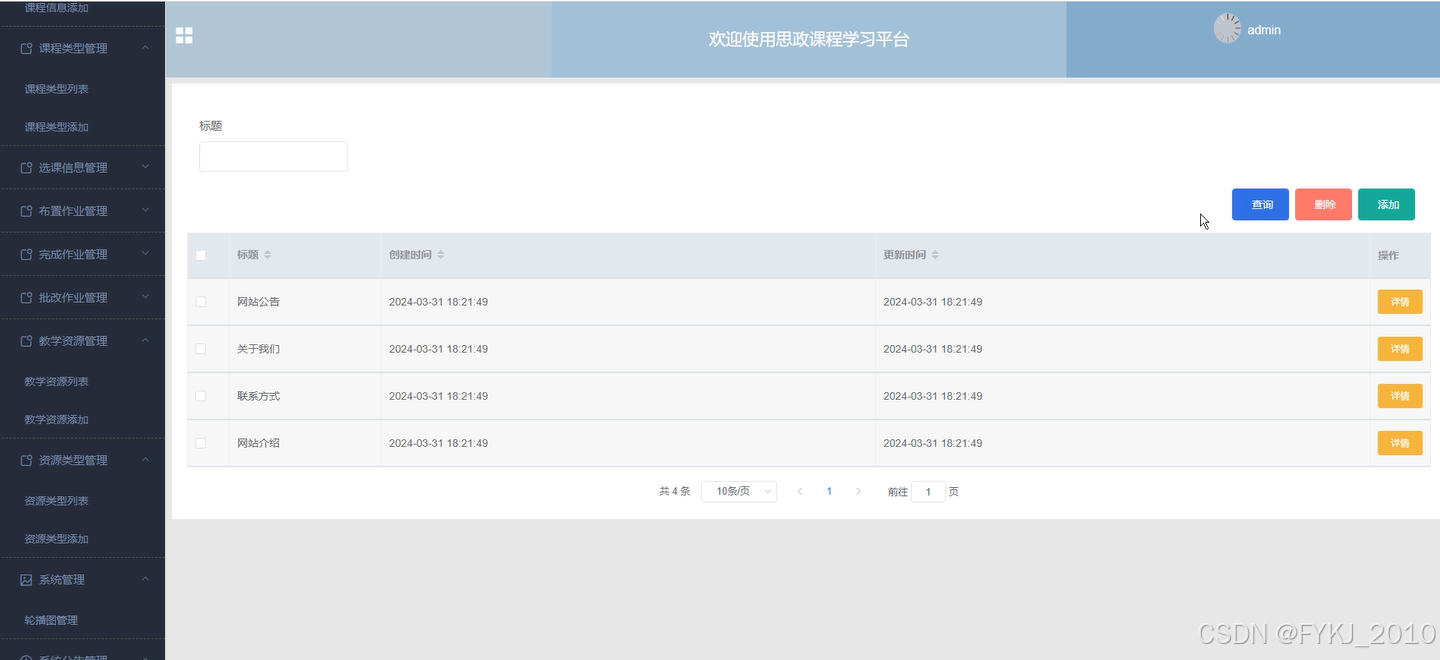
Task: Expand 批改作业管理 using its chevron
Action: (x=146, y=297)
